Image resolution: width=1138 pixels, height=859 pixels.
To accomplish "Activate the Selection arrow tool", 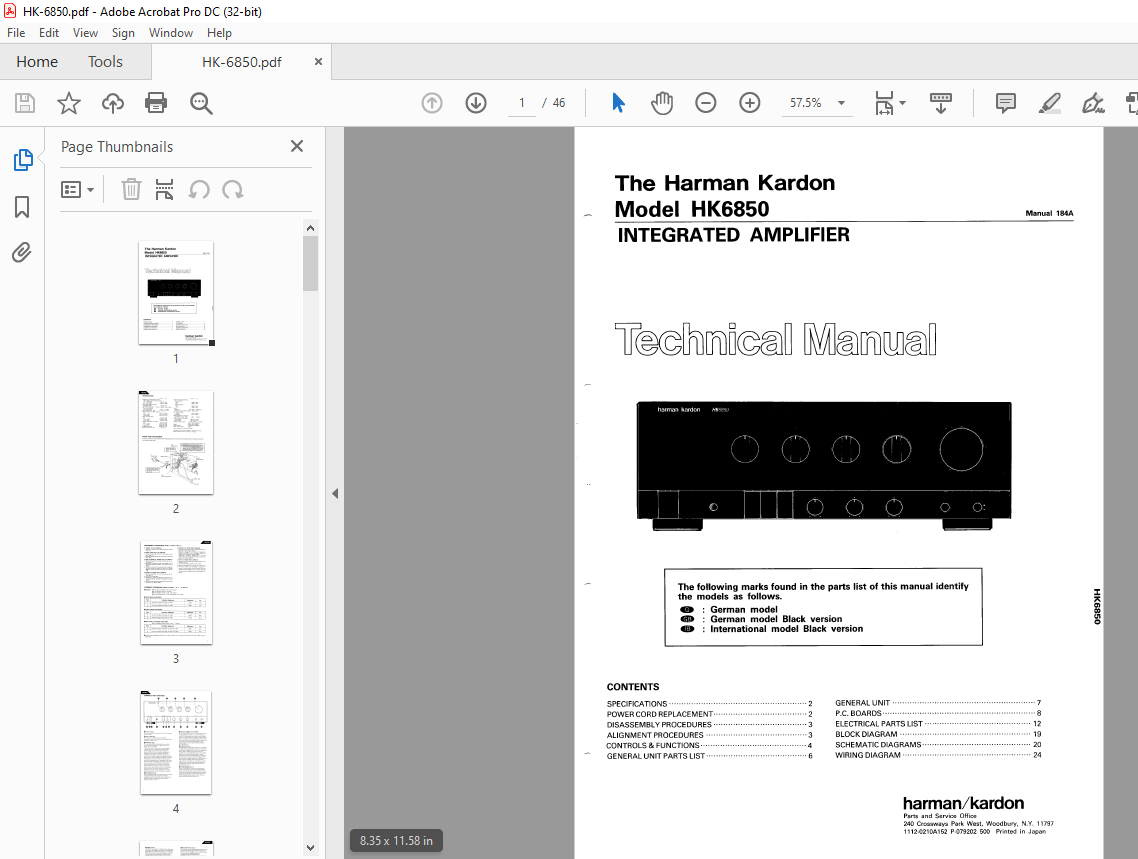I will (618, 103).
